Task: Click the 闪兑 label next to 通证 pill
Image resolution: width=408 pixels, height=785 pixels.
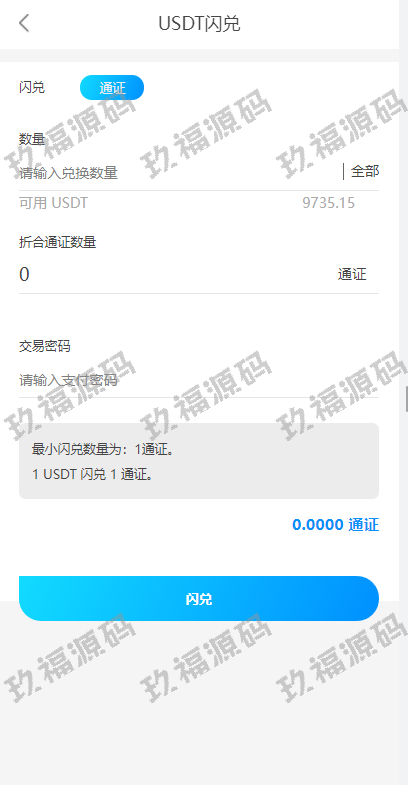Action: 32,87
